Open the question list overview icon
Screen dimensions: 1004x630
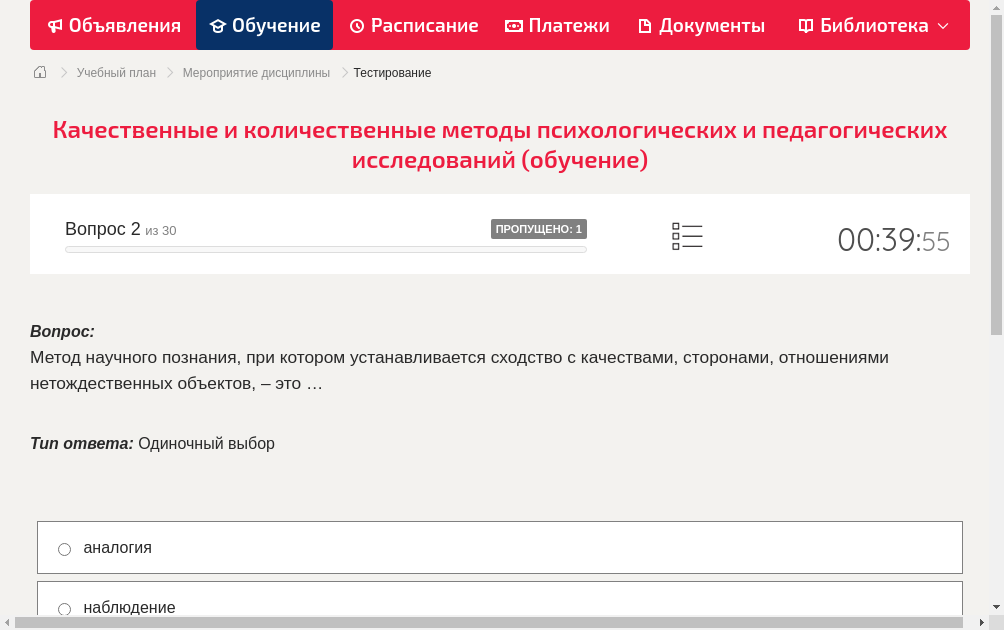(x=687, y=235)
